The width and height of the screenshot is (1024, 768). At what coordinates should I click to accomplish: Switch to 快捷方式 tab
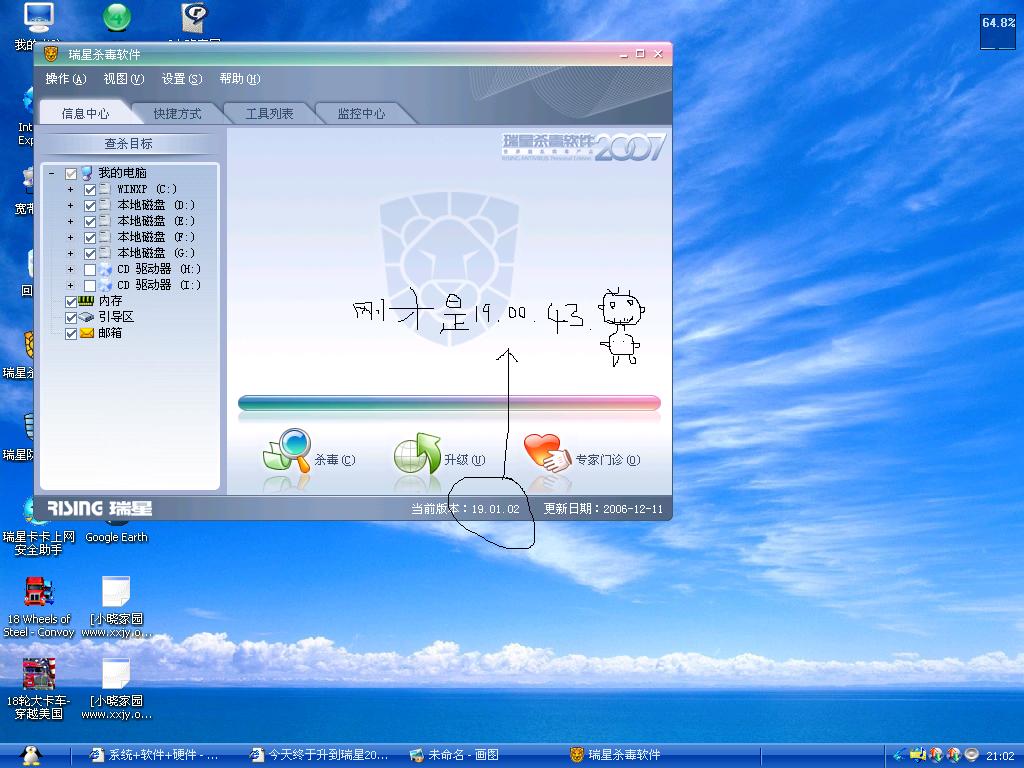[177, 114]
